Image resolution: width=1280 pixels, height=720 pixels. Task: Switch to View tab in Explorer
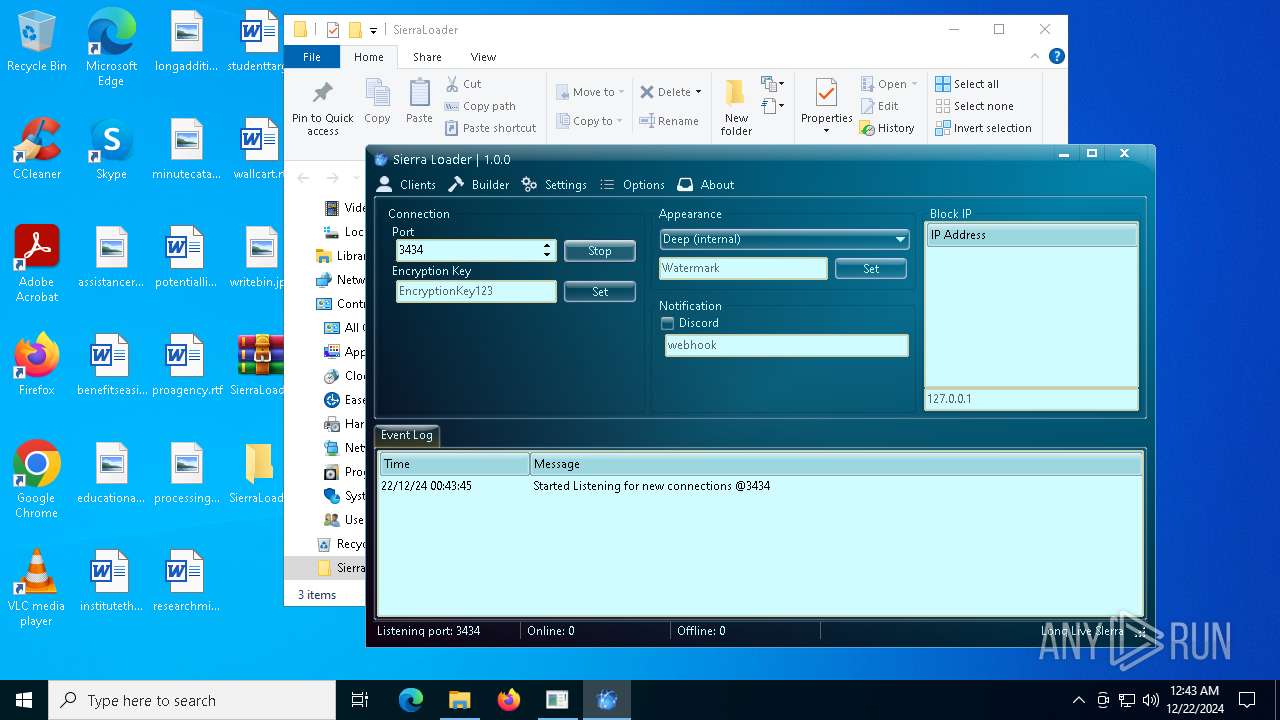point(483,57)
